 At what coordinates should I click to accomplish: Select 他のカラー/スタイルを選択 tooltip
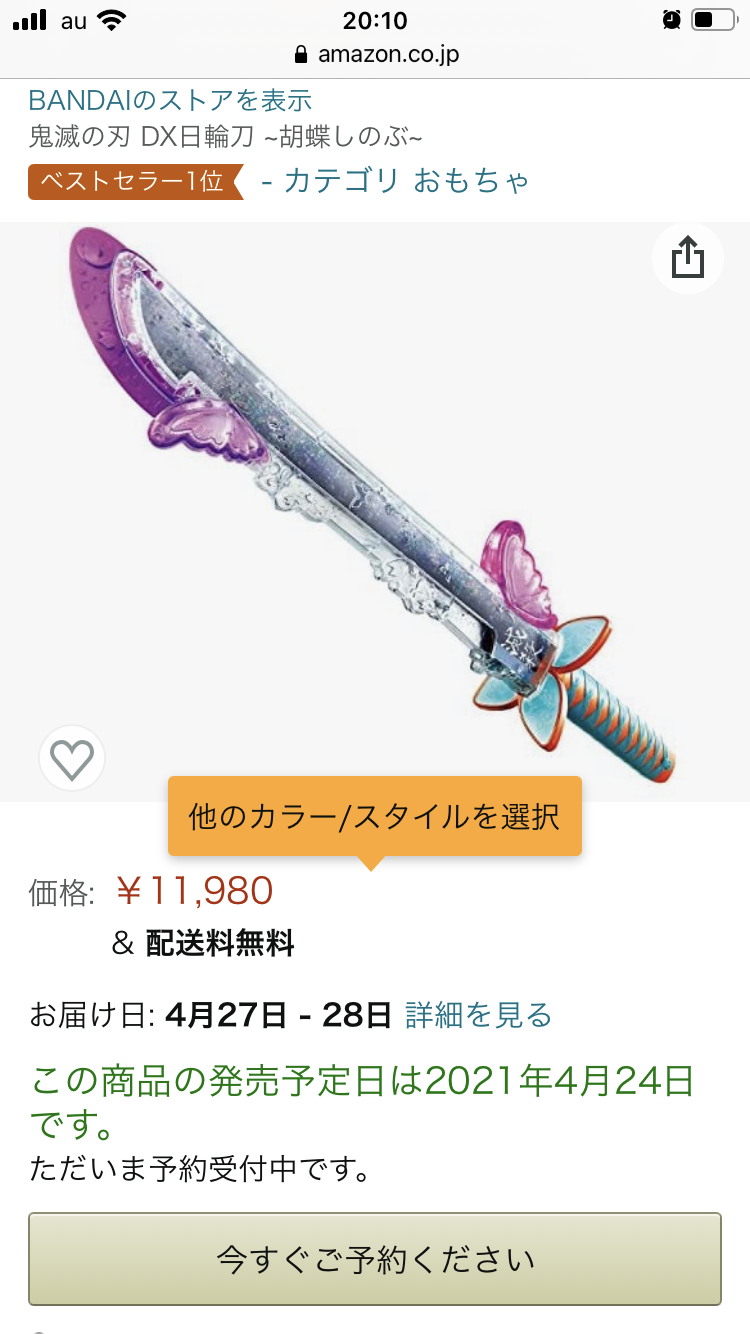374,816
